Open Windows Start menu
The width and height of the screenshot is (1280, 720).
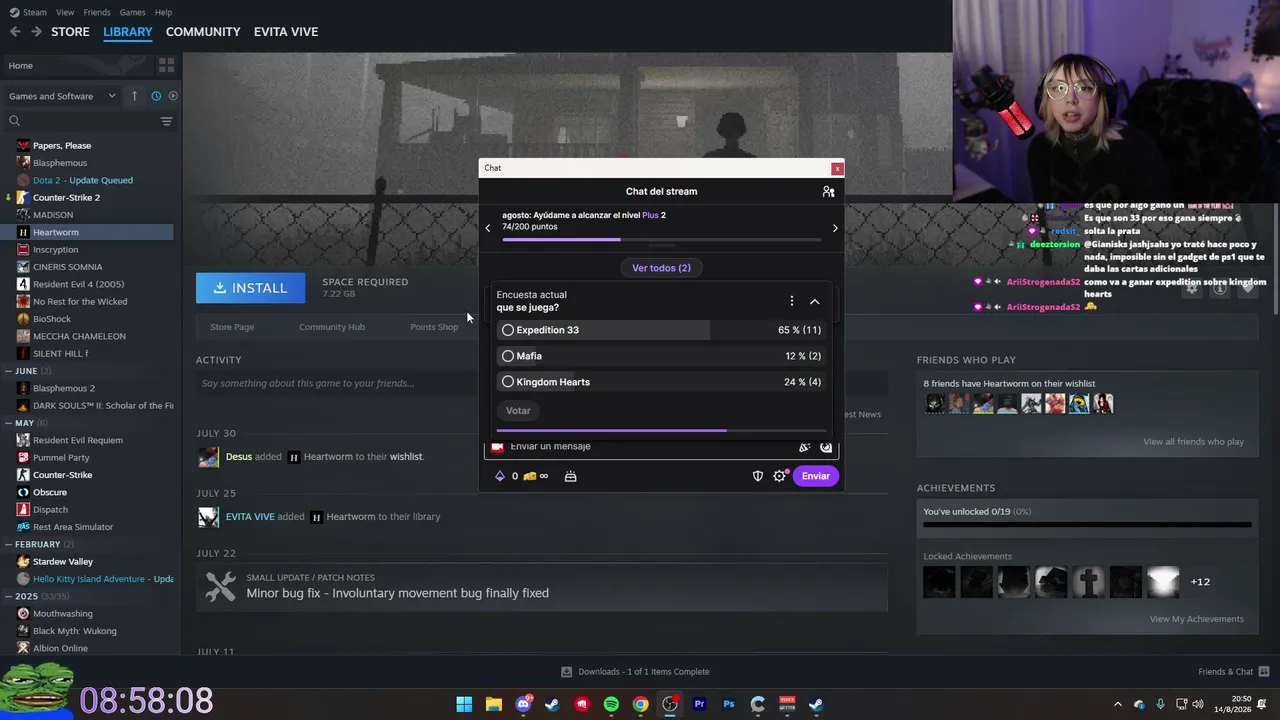pos(464,704)
